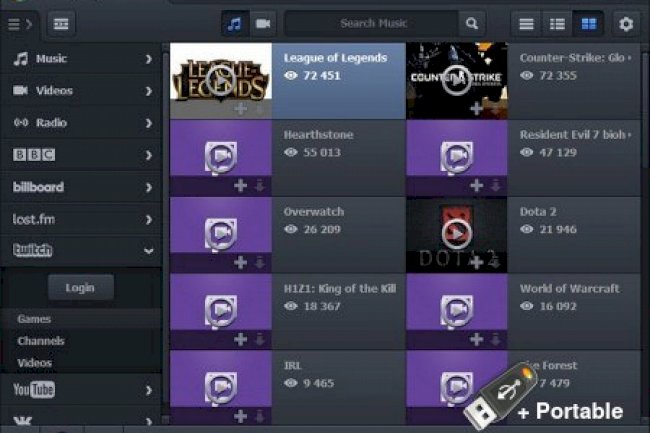Image resolution: width=650 pixels, height=433 pixels.
Task: Play the IRL thumbnail
Action: point(221,388)
